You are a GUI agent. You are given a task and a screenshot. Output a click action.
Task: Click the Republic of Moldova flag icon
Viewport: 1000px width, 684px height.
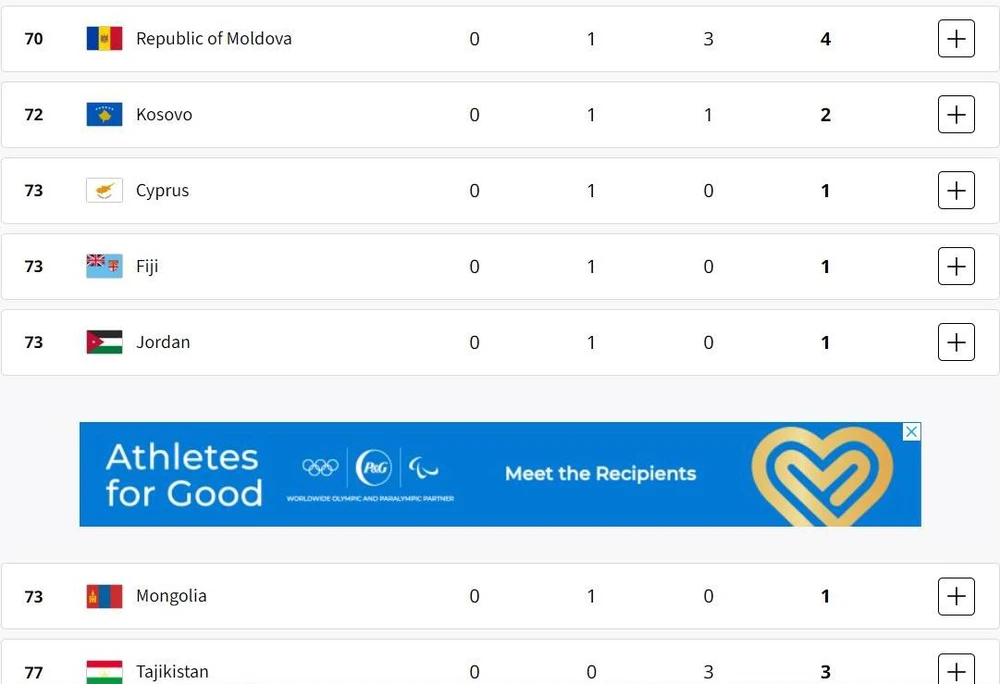[103, 38]
